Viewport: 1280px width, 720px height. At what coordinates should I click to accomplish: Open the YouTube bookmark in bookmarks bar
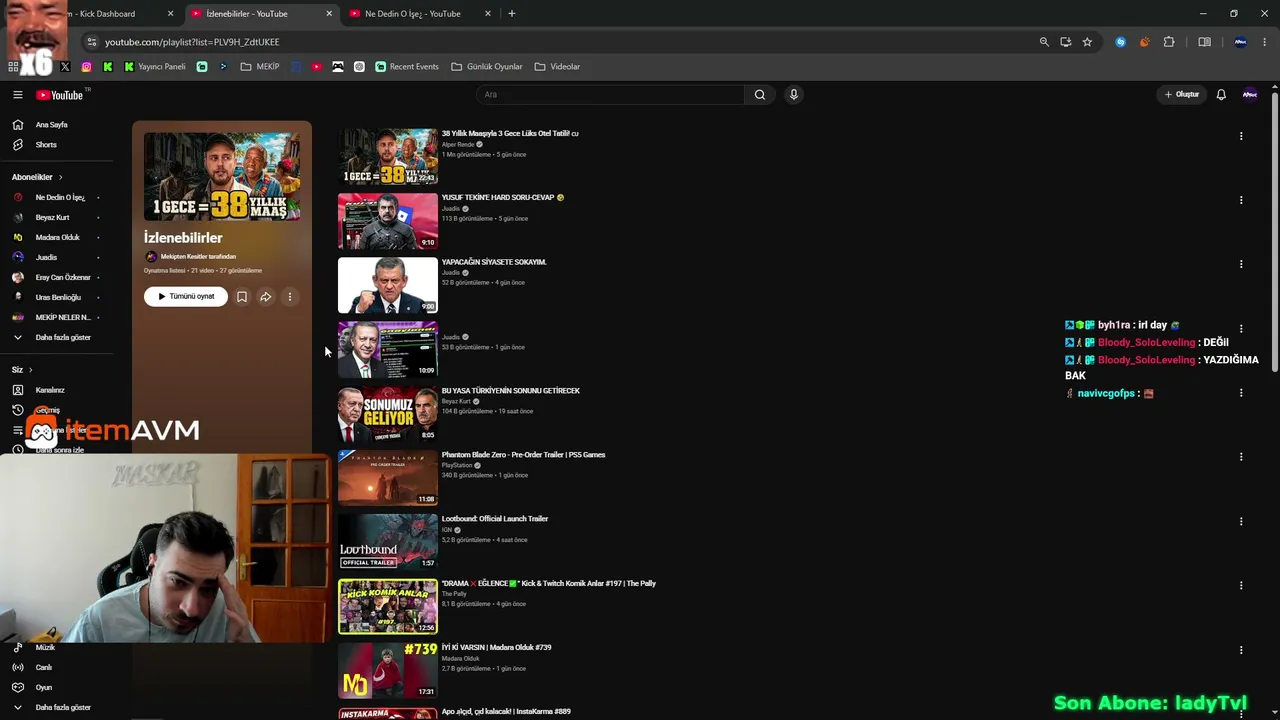[x=317, y=67]
